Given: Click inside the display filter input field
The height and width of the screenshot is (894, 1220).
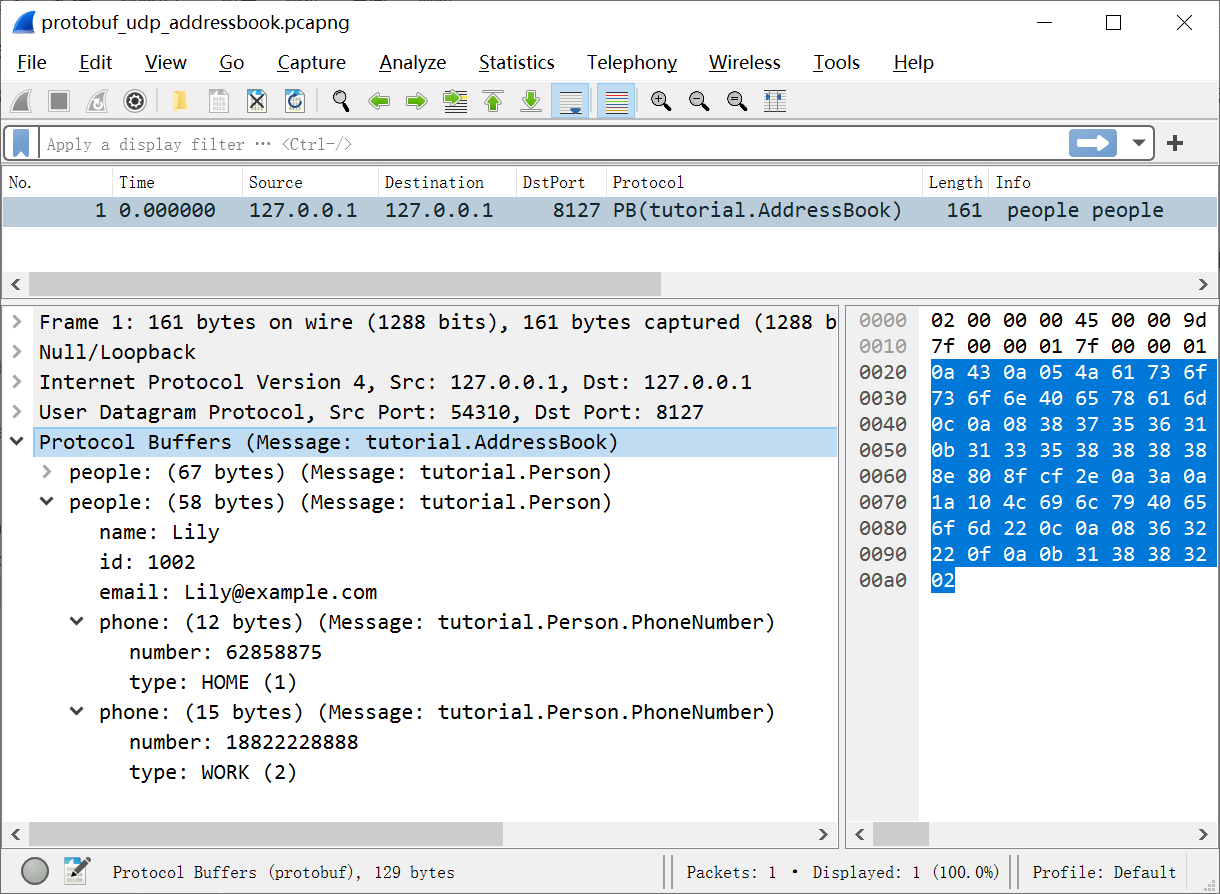Looking at the screenshot, I should point(500,143).
